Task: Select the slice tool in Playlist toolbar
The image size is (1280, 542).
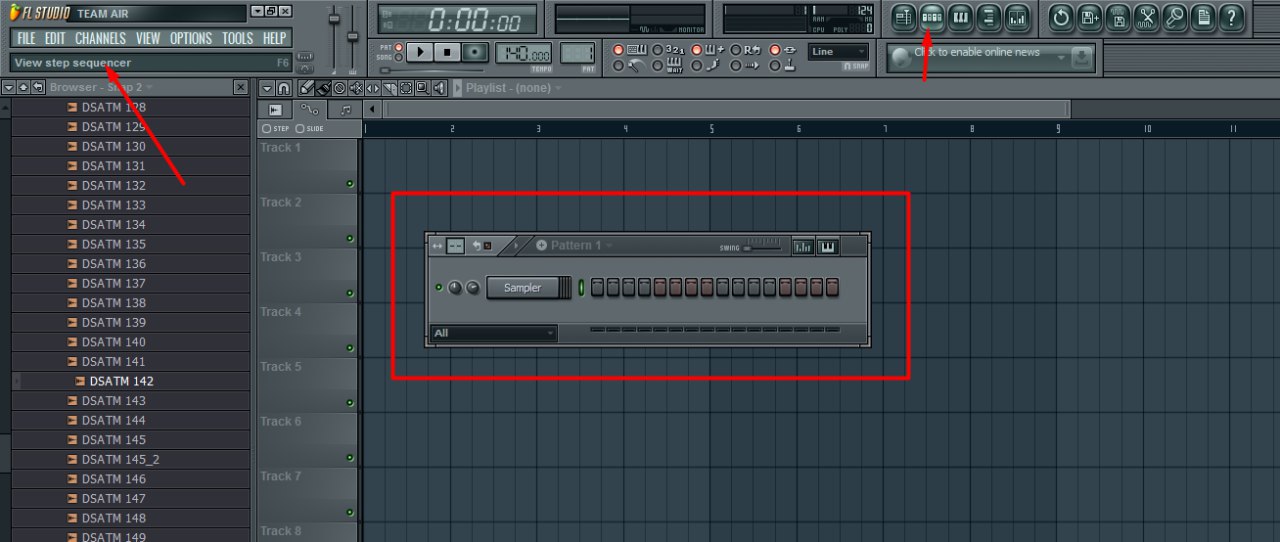Action: tap(389, 88)
